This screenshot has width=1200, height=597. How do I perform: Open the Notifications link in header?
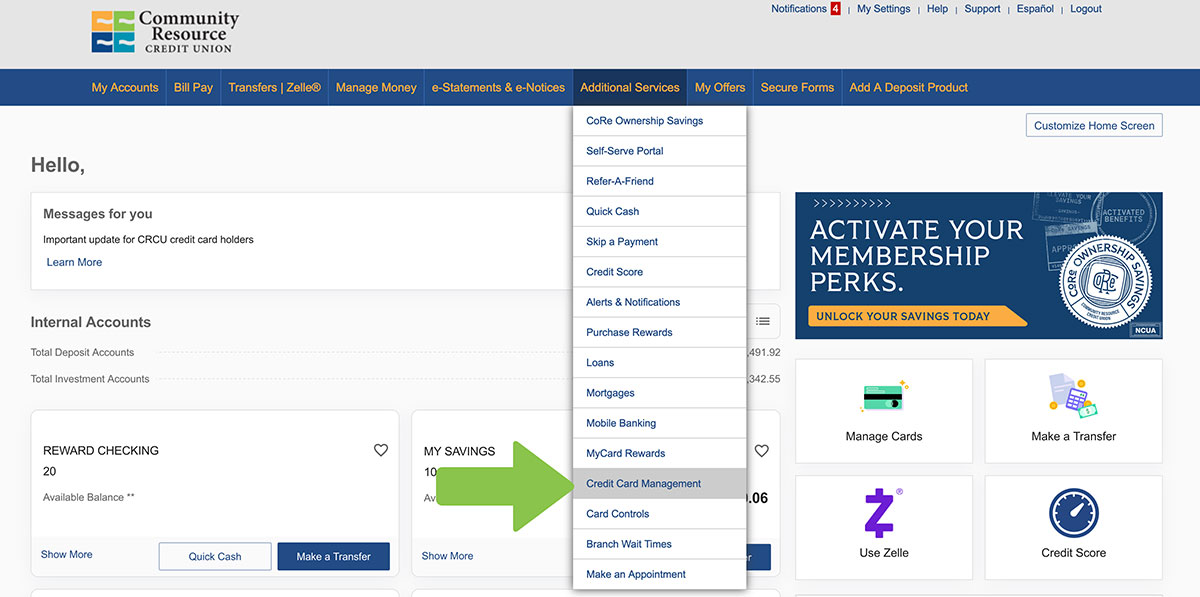799,9
